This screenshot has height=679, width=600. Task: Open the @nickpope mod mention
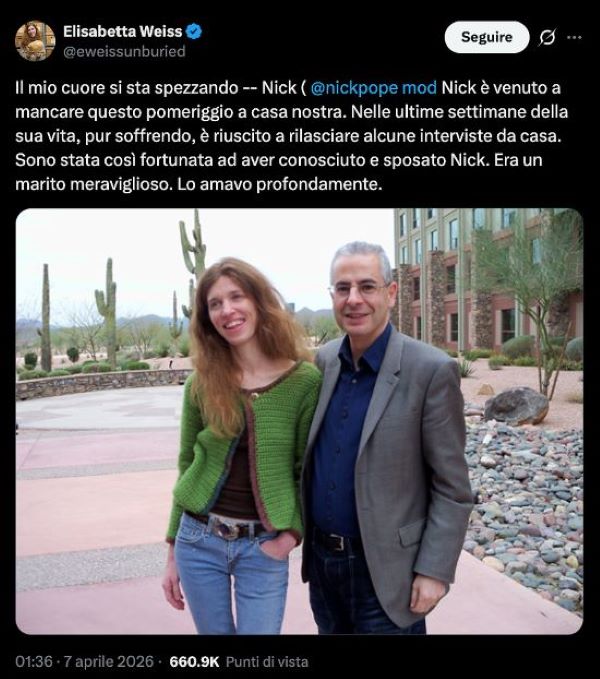click(374, 88)
